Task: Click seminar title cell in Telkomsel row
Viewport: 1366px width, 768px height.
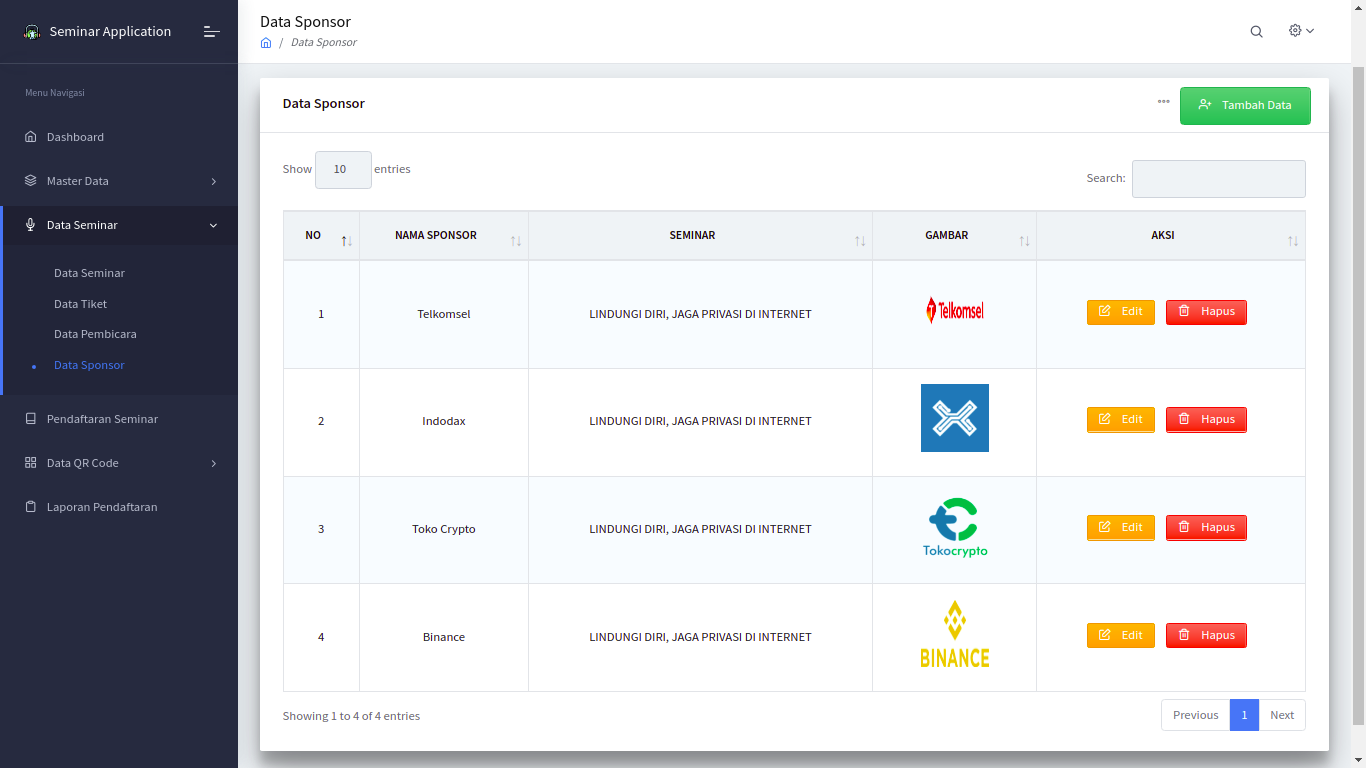Action: point(700,314)
